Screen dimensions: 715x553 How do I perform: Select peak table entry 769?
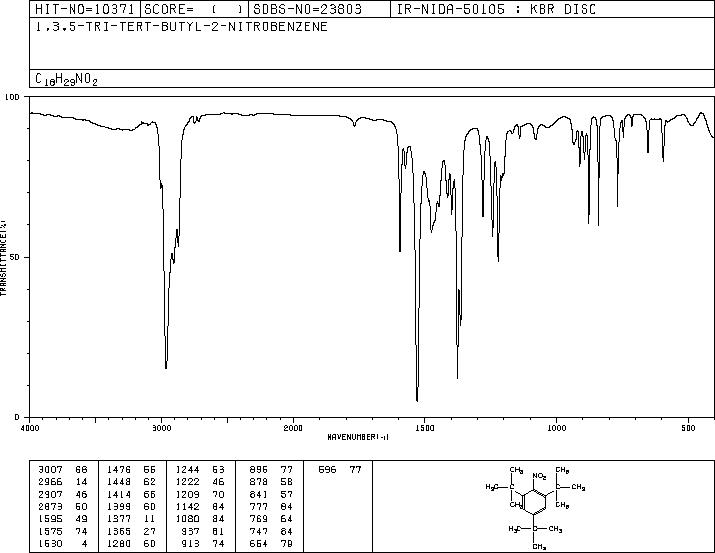point(259,519)
